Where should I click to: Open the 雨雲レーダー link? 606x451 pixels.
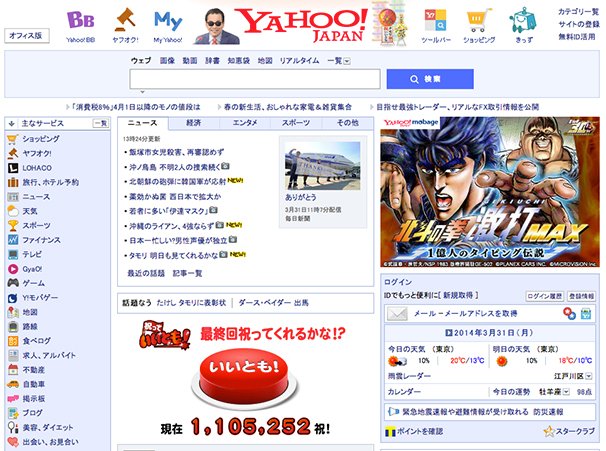click(x=409, y=376)
